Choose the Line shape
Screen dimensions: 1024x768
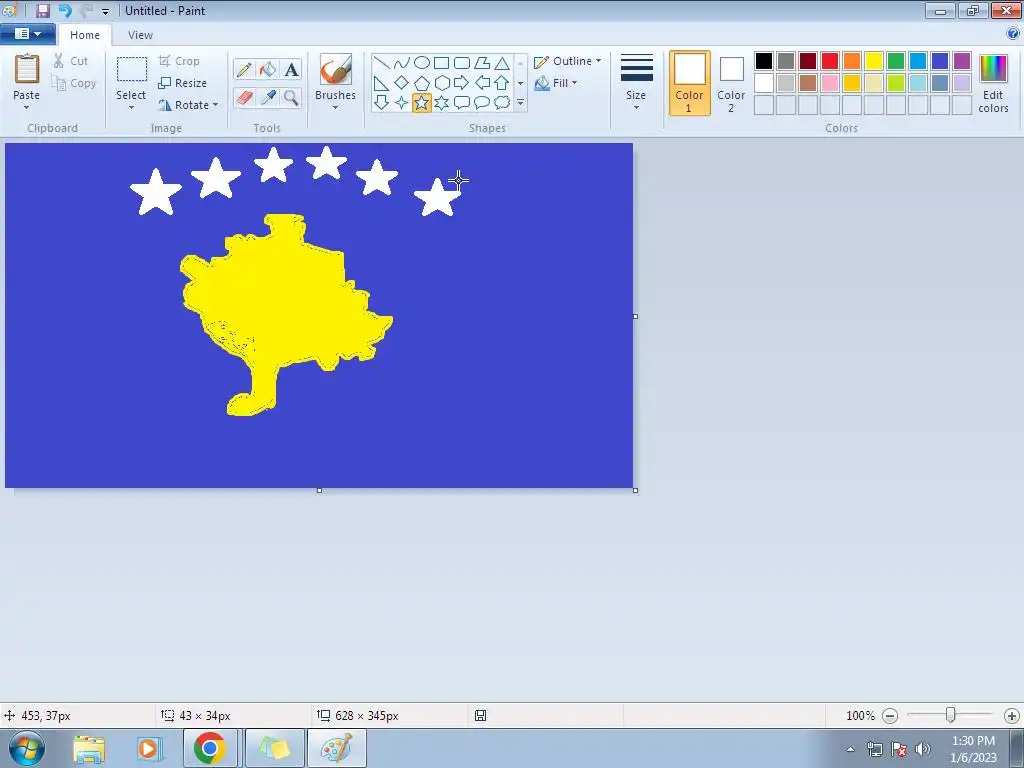pyautogui.click(x=381, y=63)
